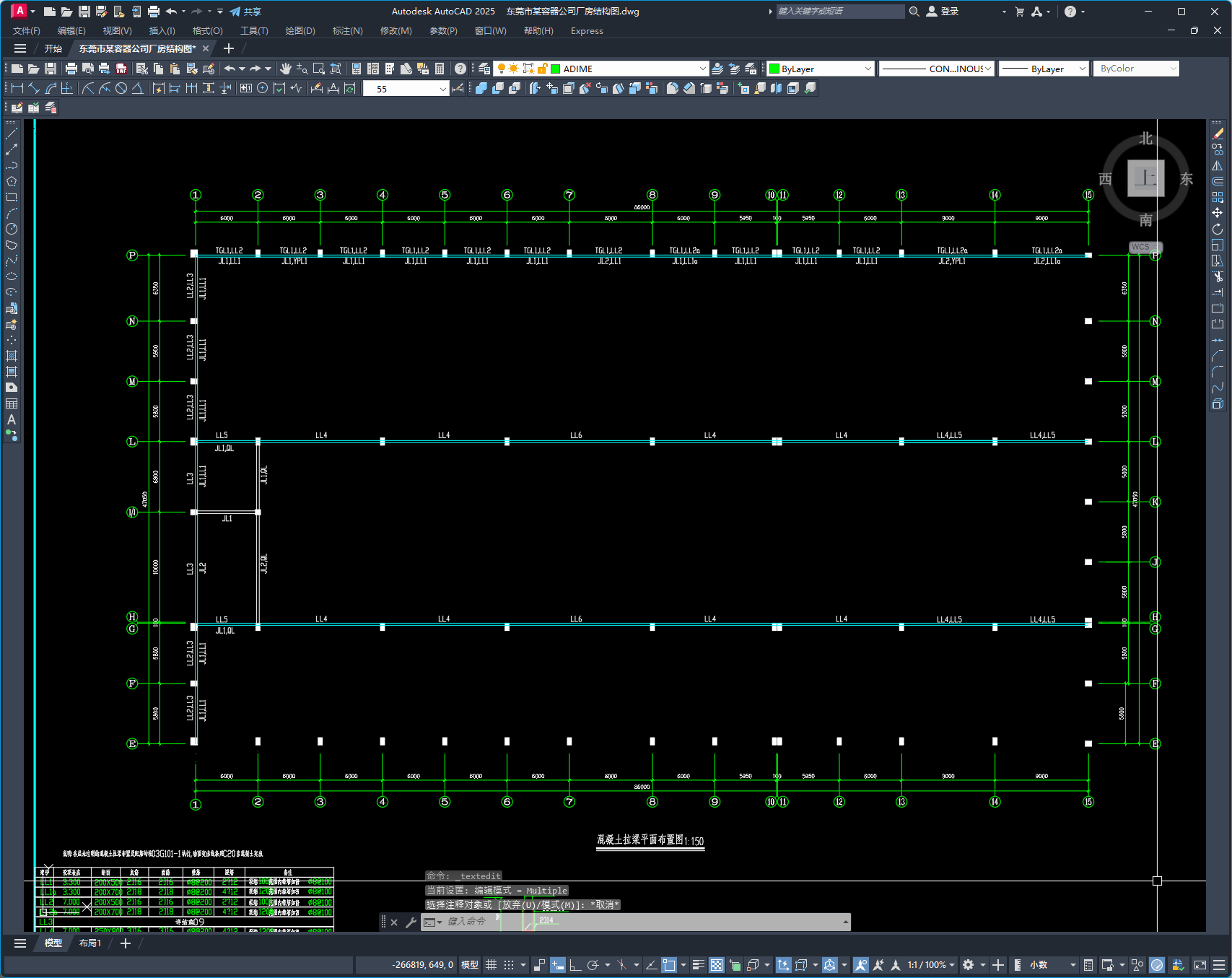Open the 绘图(D) menu
Viewport: 1232px width, 978px height.
300,31
